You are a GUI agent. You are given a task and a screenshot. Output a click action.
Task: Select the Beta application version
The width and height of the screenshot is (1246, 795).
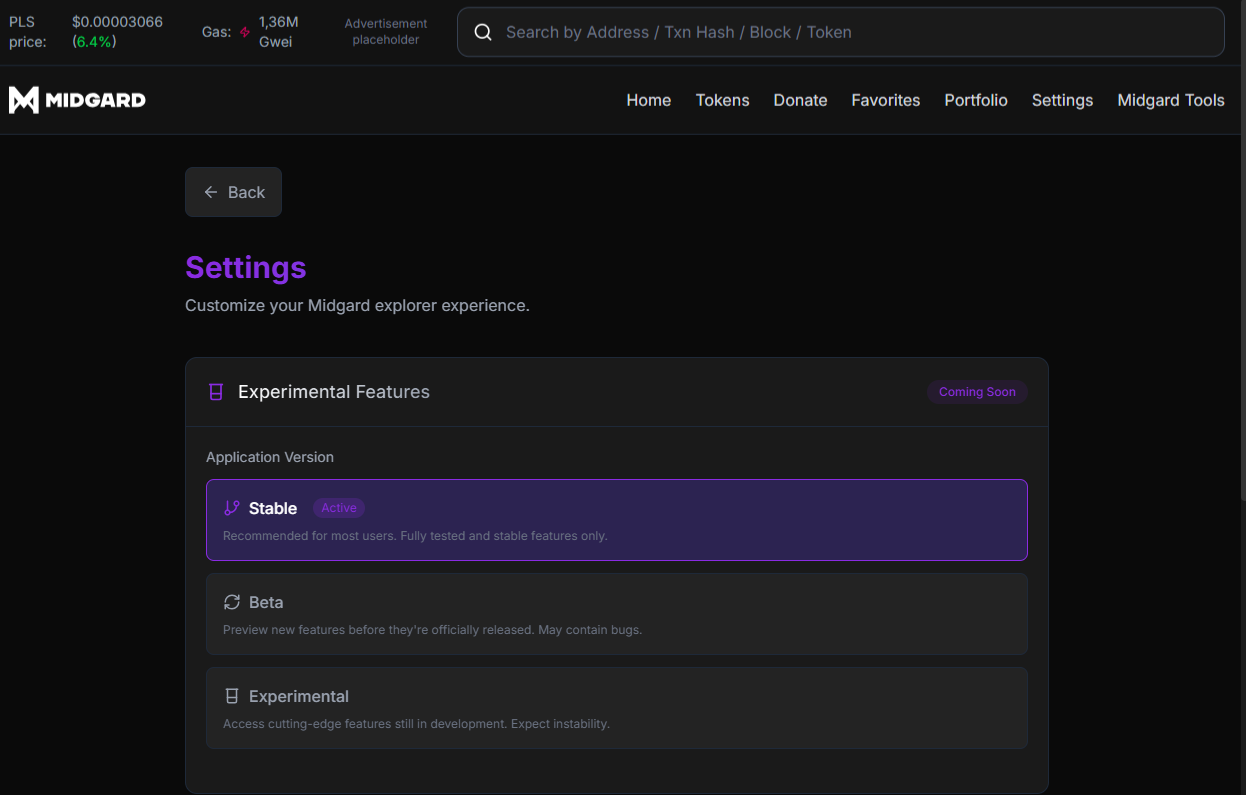pos(617,614)
